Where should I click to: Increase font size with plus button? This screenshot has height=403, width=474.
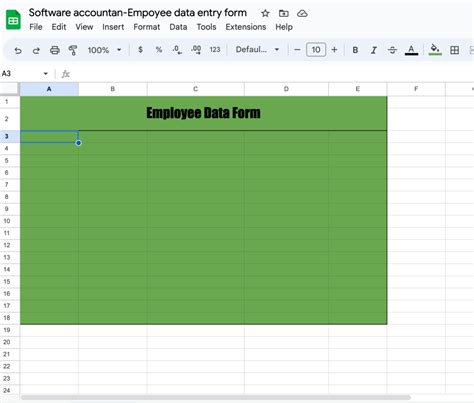tap(334, 50)
